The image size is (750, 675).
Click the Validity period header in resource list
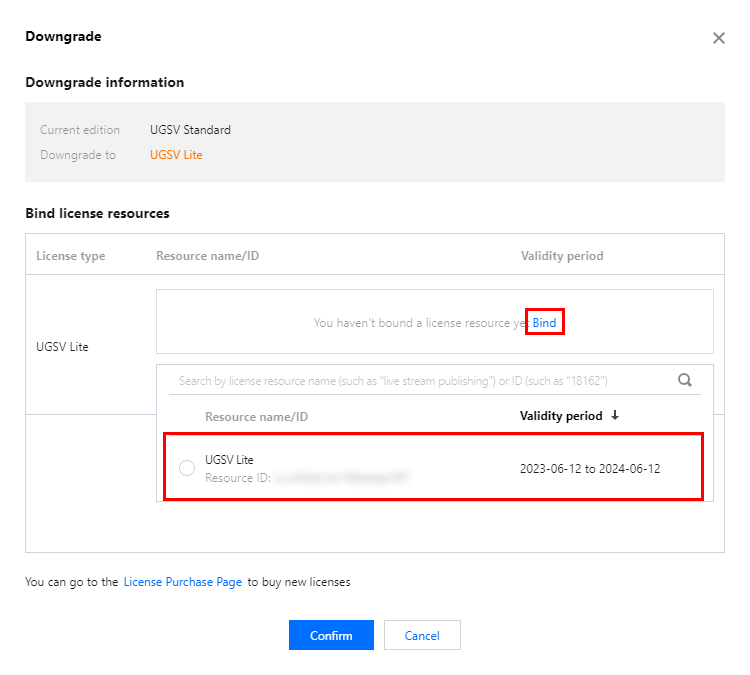tap(561, 416)
